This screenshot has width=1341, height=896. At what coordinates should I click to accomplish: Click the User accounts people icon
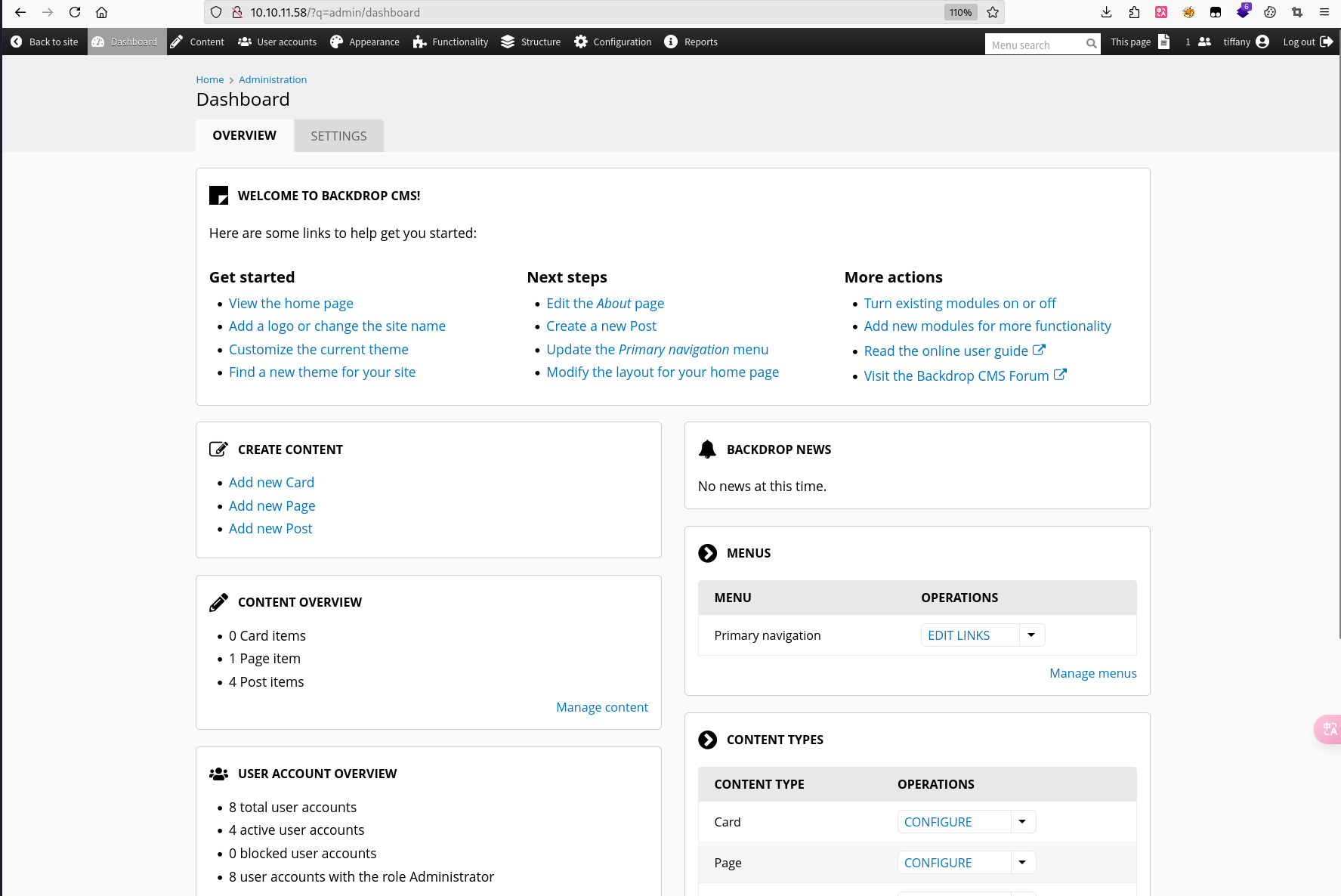tap(245, 42)
